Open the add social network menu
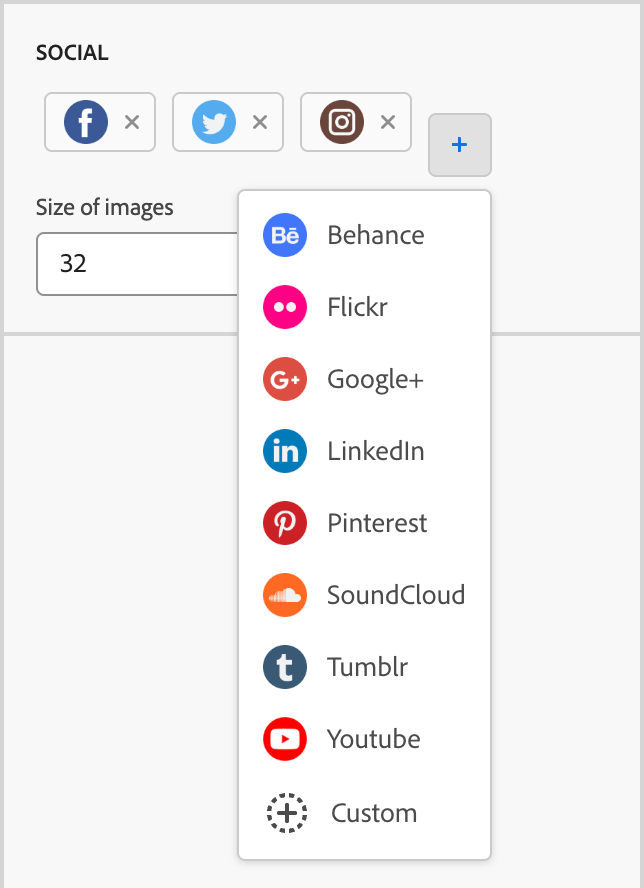Screen dimensions: 644x888 pyautogui.click(x=459, y=144)
